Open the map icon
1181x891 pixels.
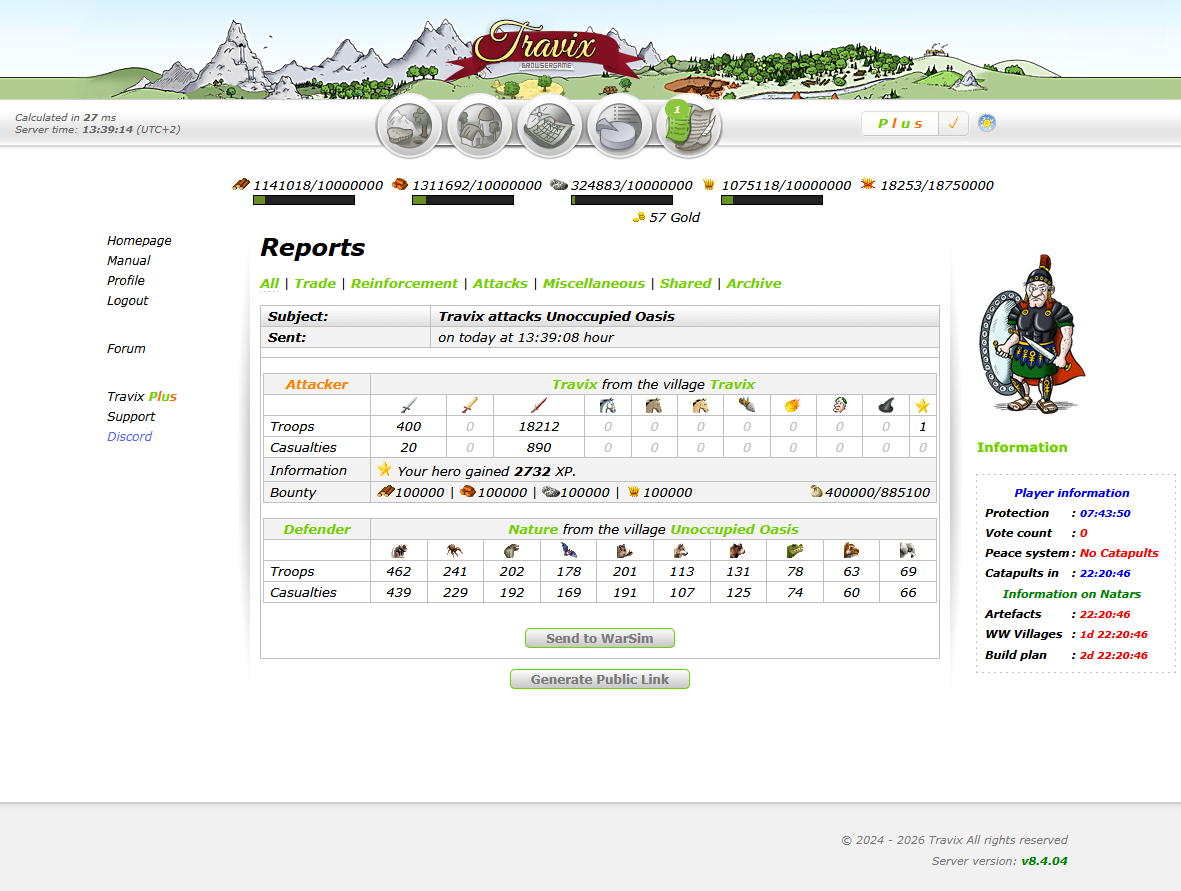[548, 125]
